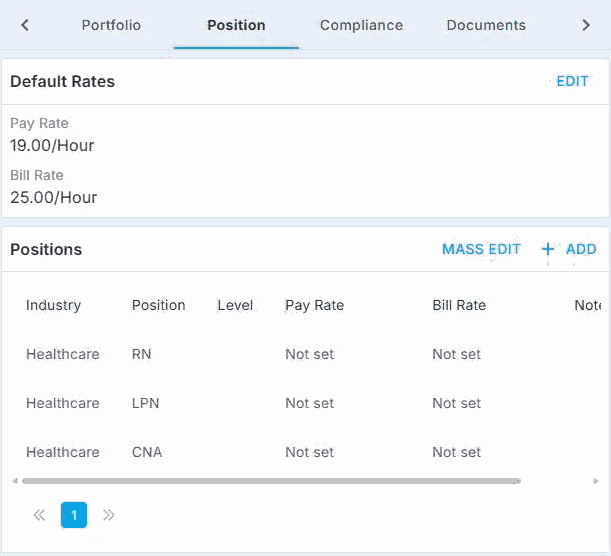Open the Portfolio tab

pos(111,25)
